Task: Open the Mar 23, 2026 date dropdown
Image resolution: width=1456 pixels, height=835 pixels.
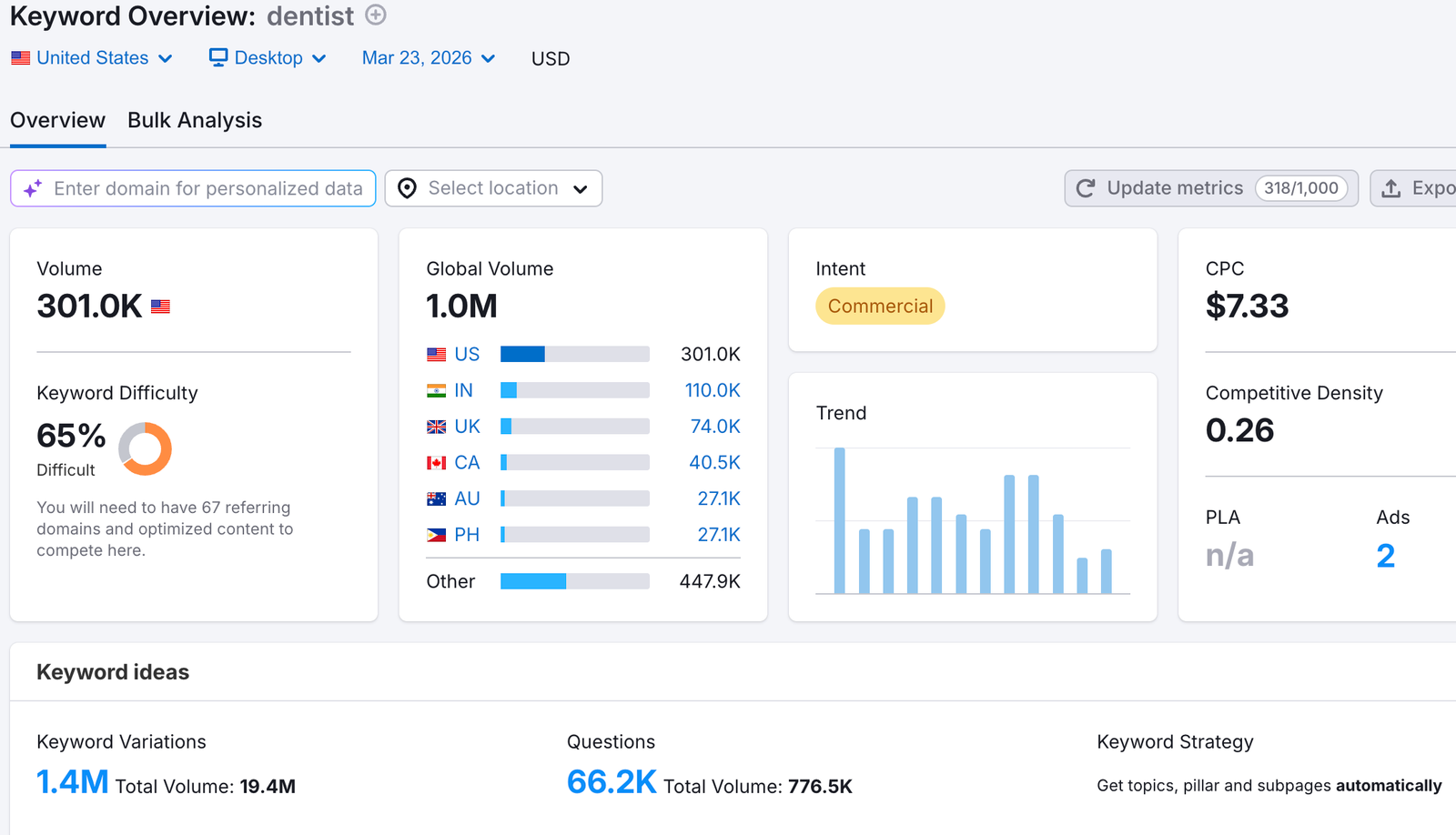Action: (429, 58)
